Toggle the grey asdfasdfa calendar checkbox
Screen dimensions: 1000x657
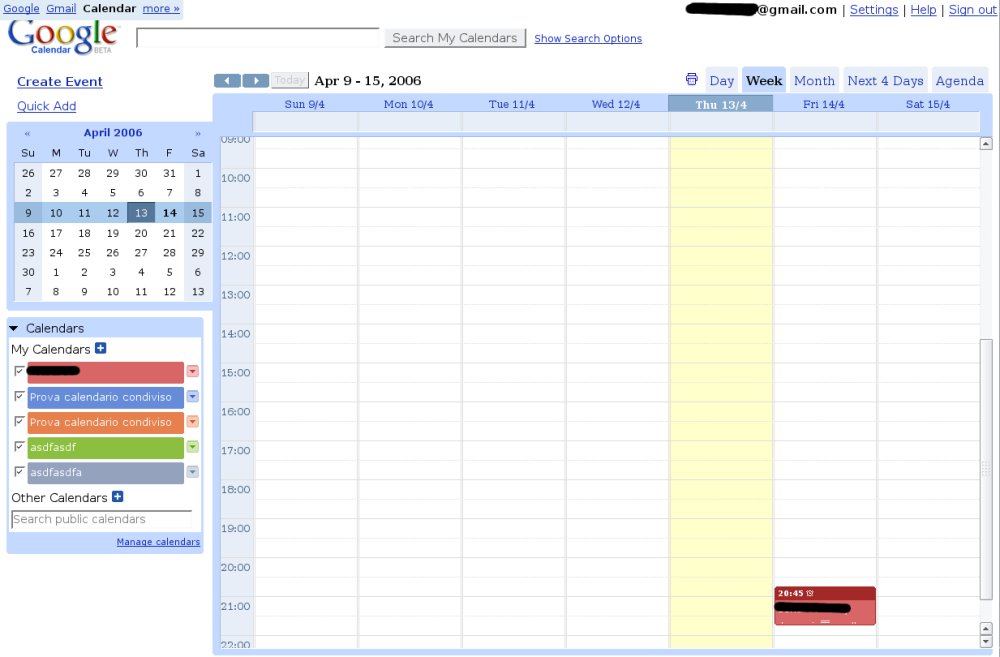pos(19,471)
